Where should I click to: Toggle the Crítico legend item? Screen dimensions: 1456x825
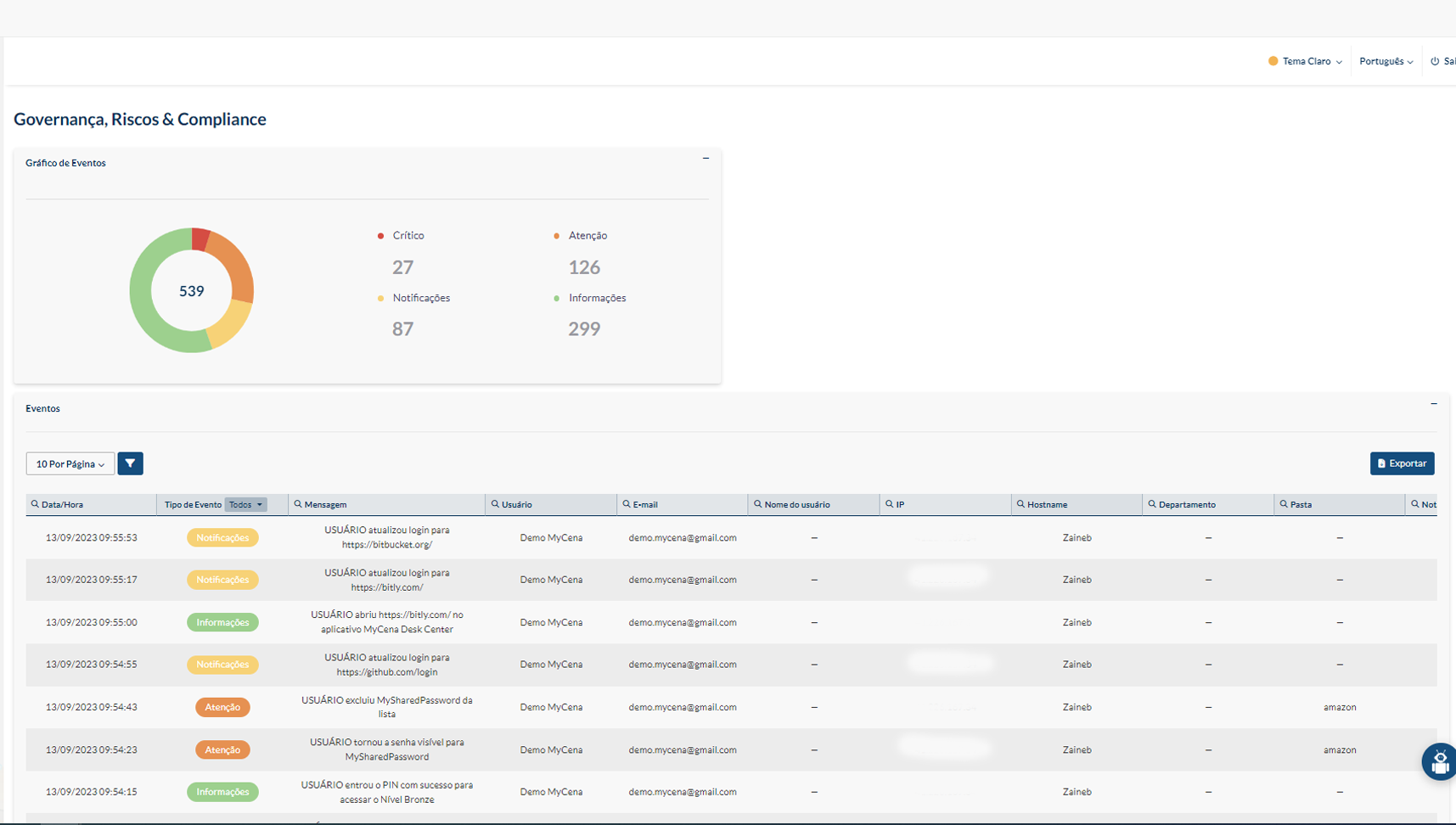click(x=401, y=235)
